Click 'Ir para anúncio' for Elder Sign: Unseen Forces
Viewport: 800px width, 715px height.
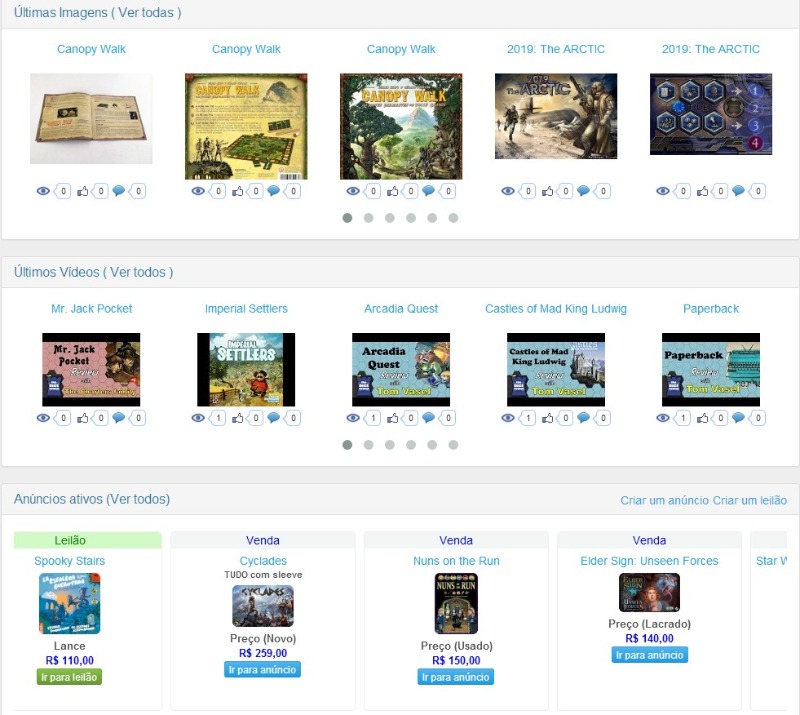coord(649,655)
